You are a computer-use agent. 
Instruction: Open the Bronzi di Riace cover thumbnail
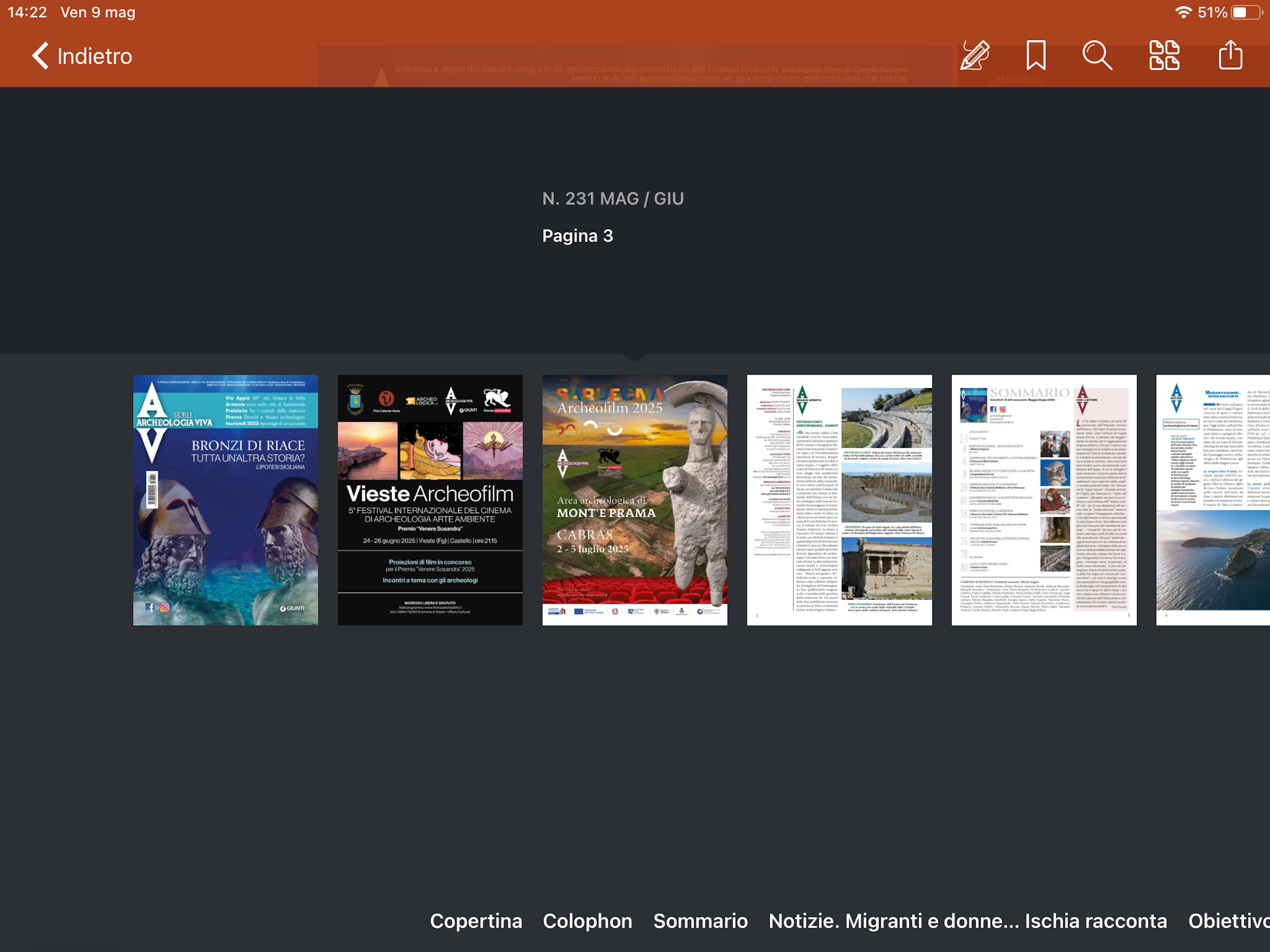coord(225,500)
